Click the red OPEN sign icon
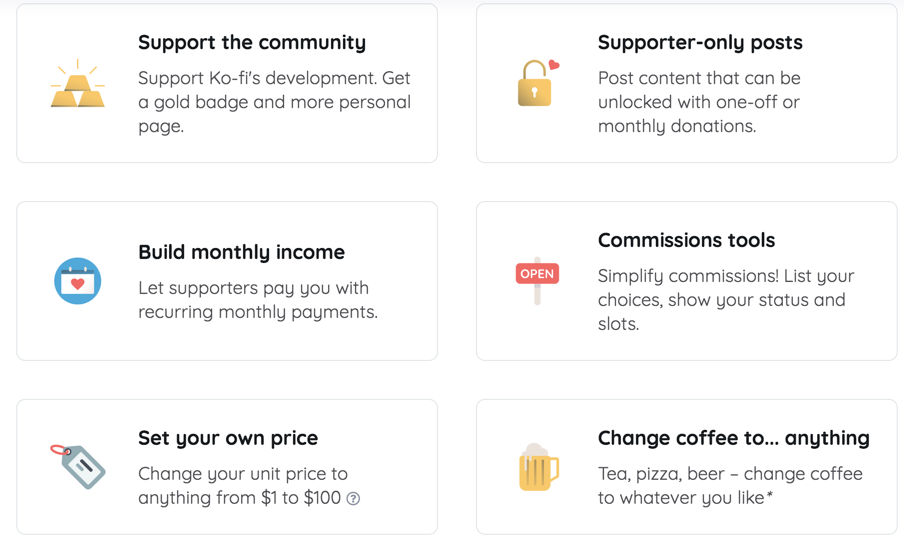The width and height of the screenshot is (904, 547). [x=537, y=275]
